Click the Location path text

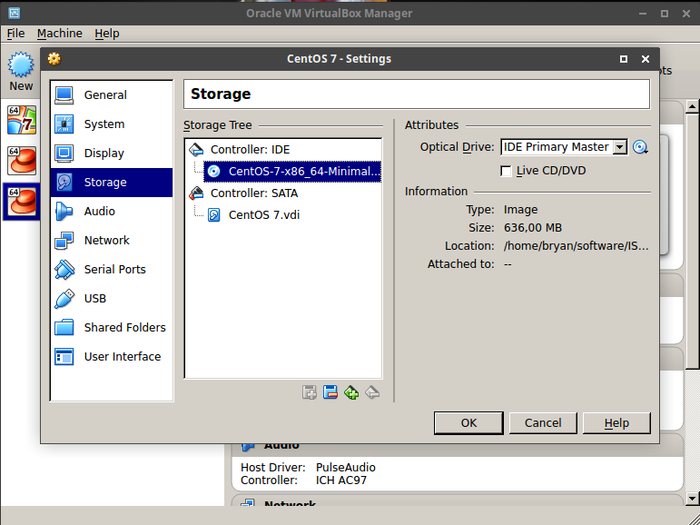[576, 246]
